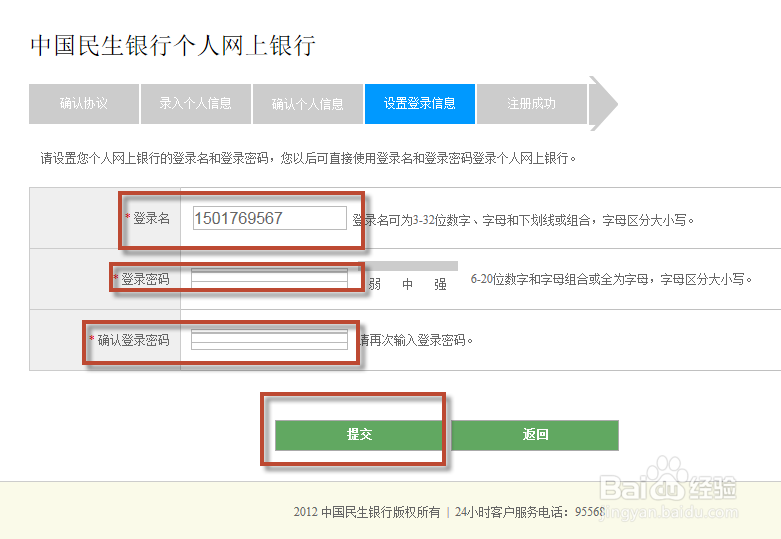Click the 确认登录密码 label text
Screen dimensions: 781x539
point(133,340)
